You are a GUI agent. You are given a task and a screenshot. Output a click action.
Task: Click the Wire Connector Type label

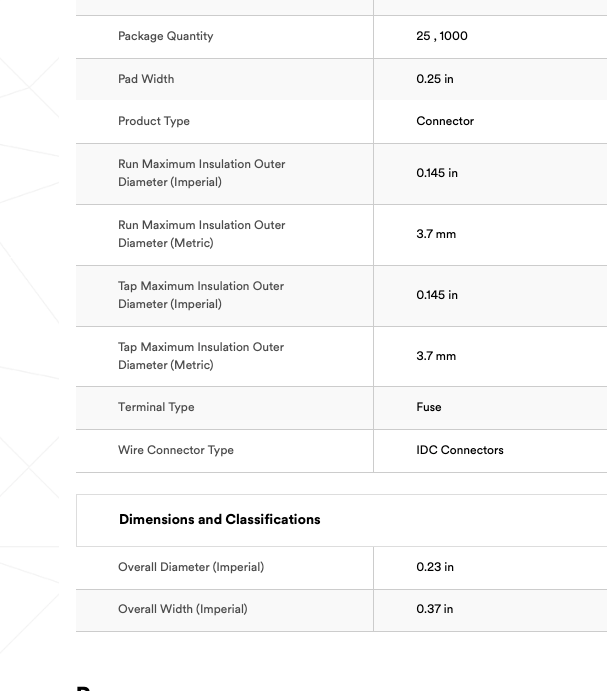[x=176, y=450]
